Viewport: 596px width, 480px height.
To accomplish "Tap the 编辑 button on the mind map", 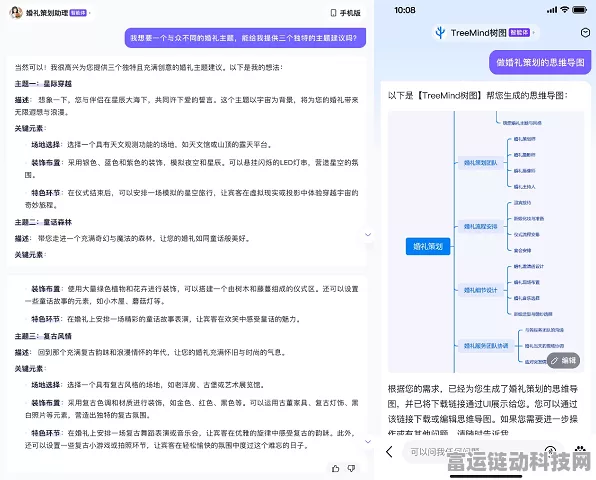I will 563,360.
